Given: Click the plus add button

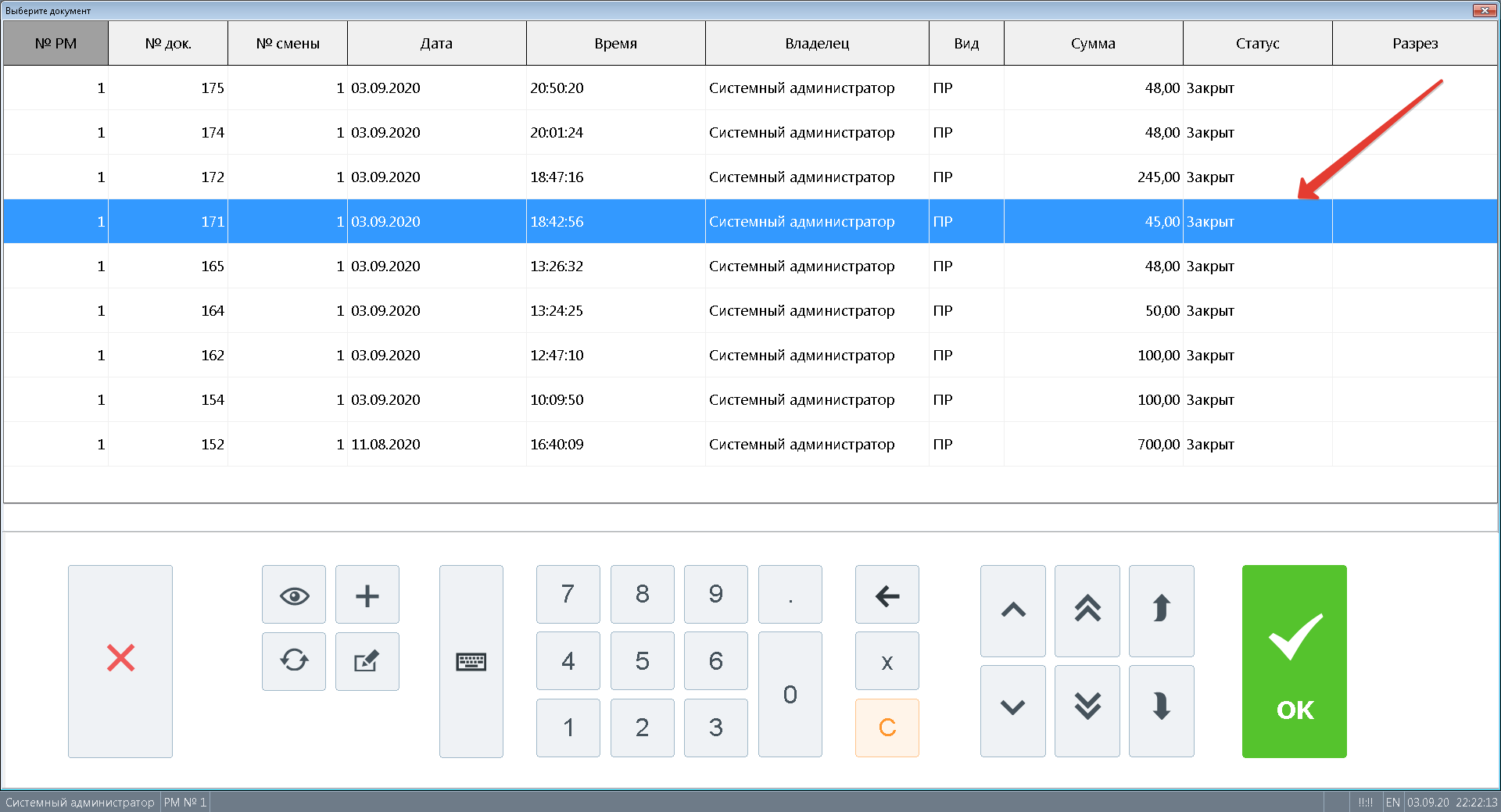Looking at the screenshot, I should 367,595.
